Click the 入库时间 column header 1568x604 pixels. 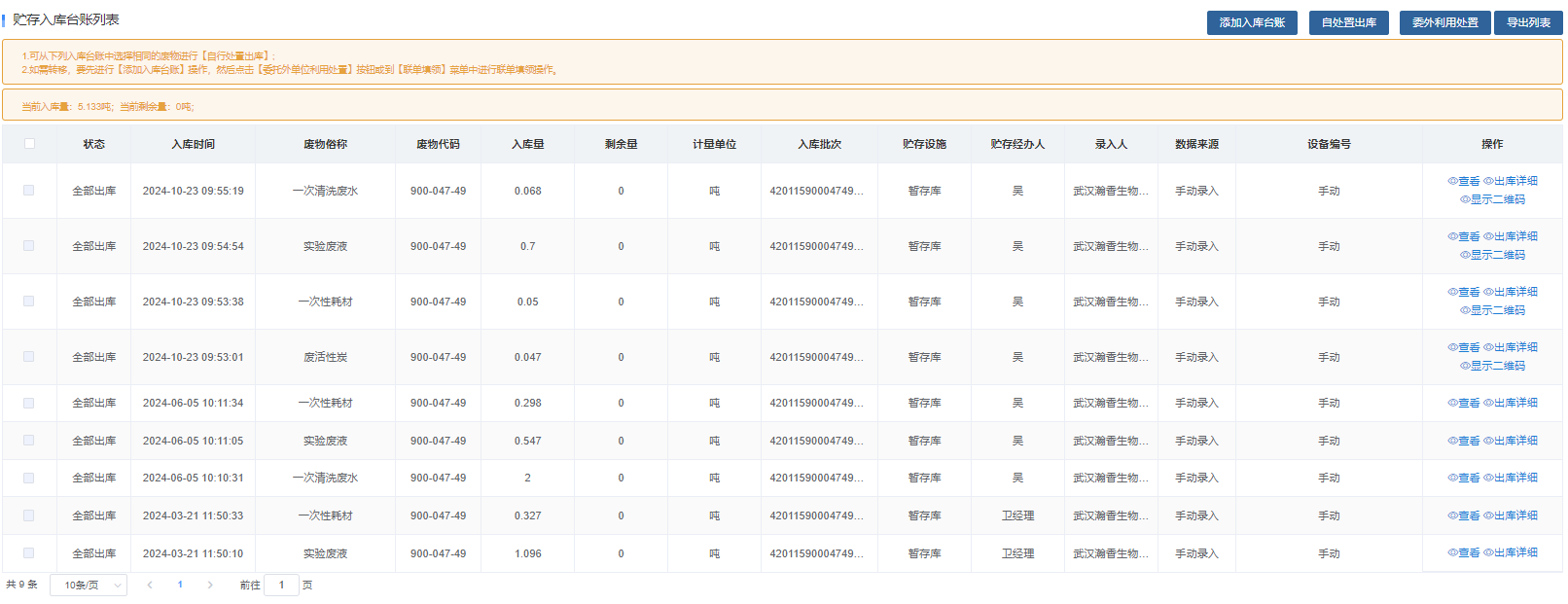(193, 144)
